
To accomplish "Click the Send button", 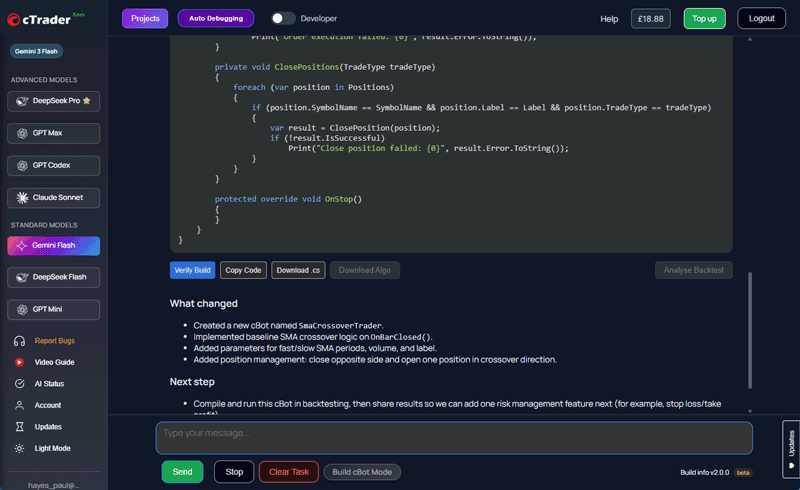I will (x=183, y=472).
